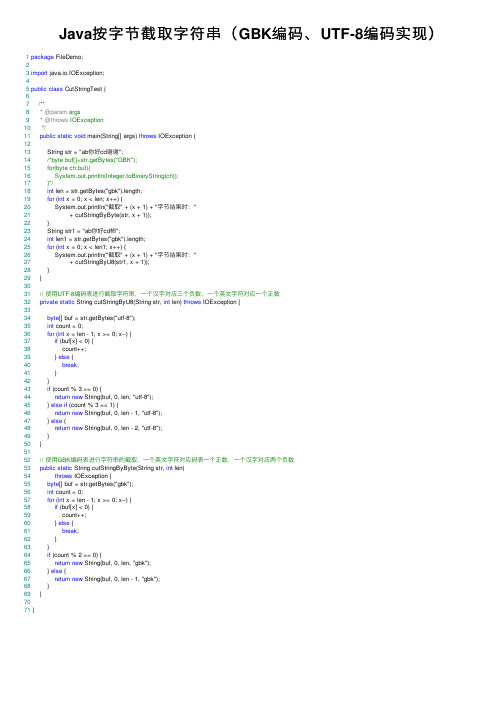This screenshot has width=504, height=713.
Task: Click the cutStringByByte(str, x + 1) call
Action: point(111,215)
